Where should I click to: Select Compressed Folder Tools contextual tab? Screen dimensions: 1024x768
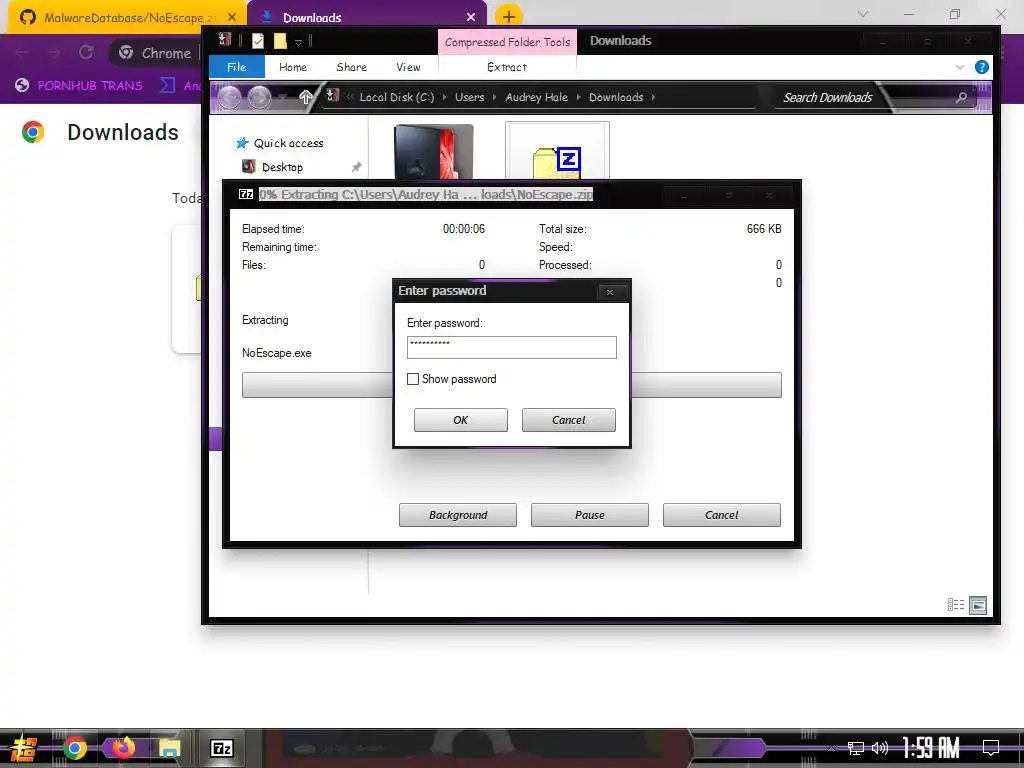pyautogui.click(x=507, y=42)
